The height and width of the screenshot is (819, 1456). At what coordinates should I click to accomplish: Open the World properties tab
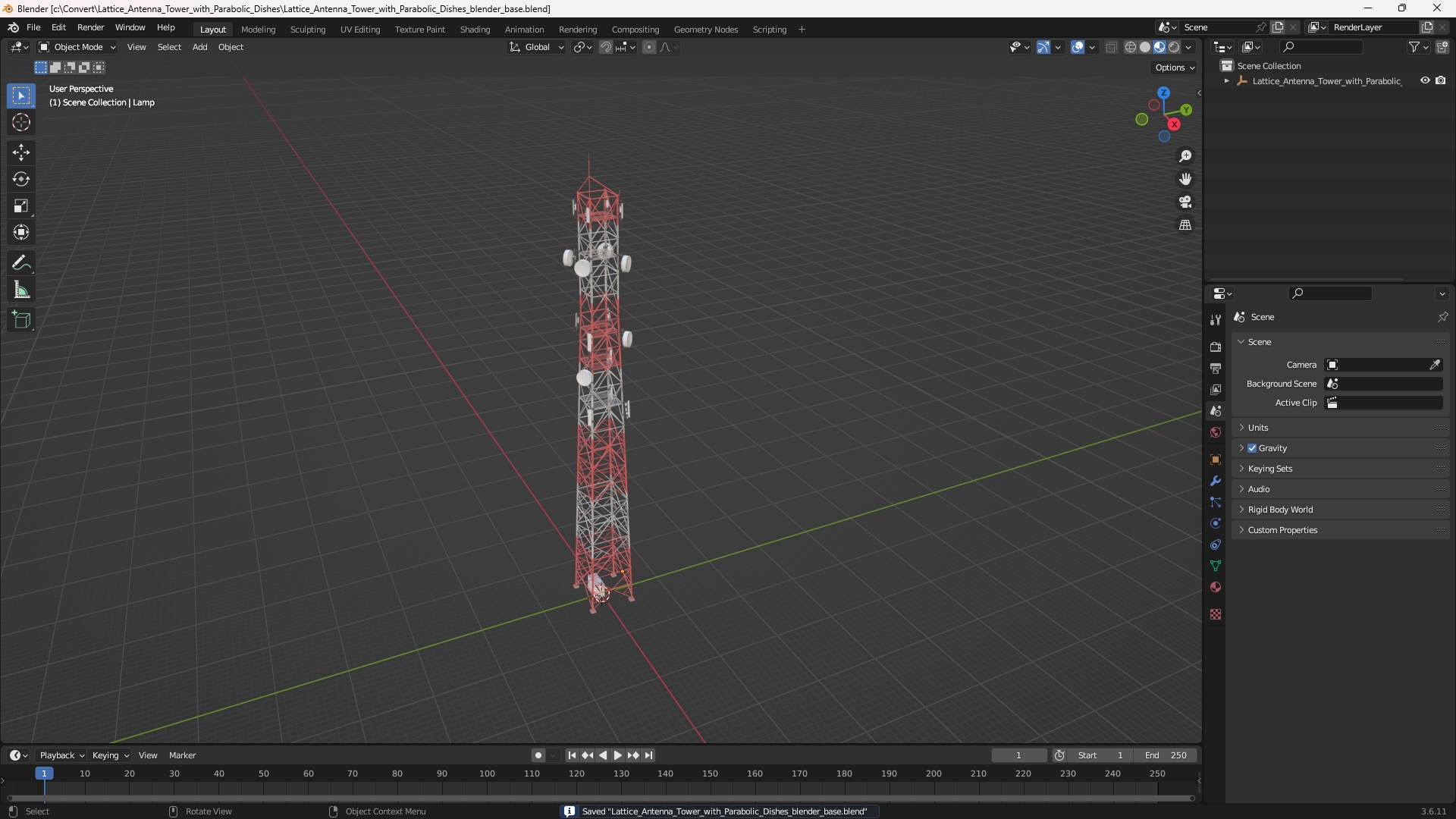[x=1216, y=432]
